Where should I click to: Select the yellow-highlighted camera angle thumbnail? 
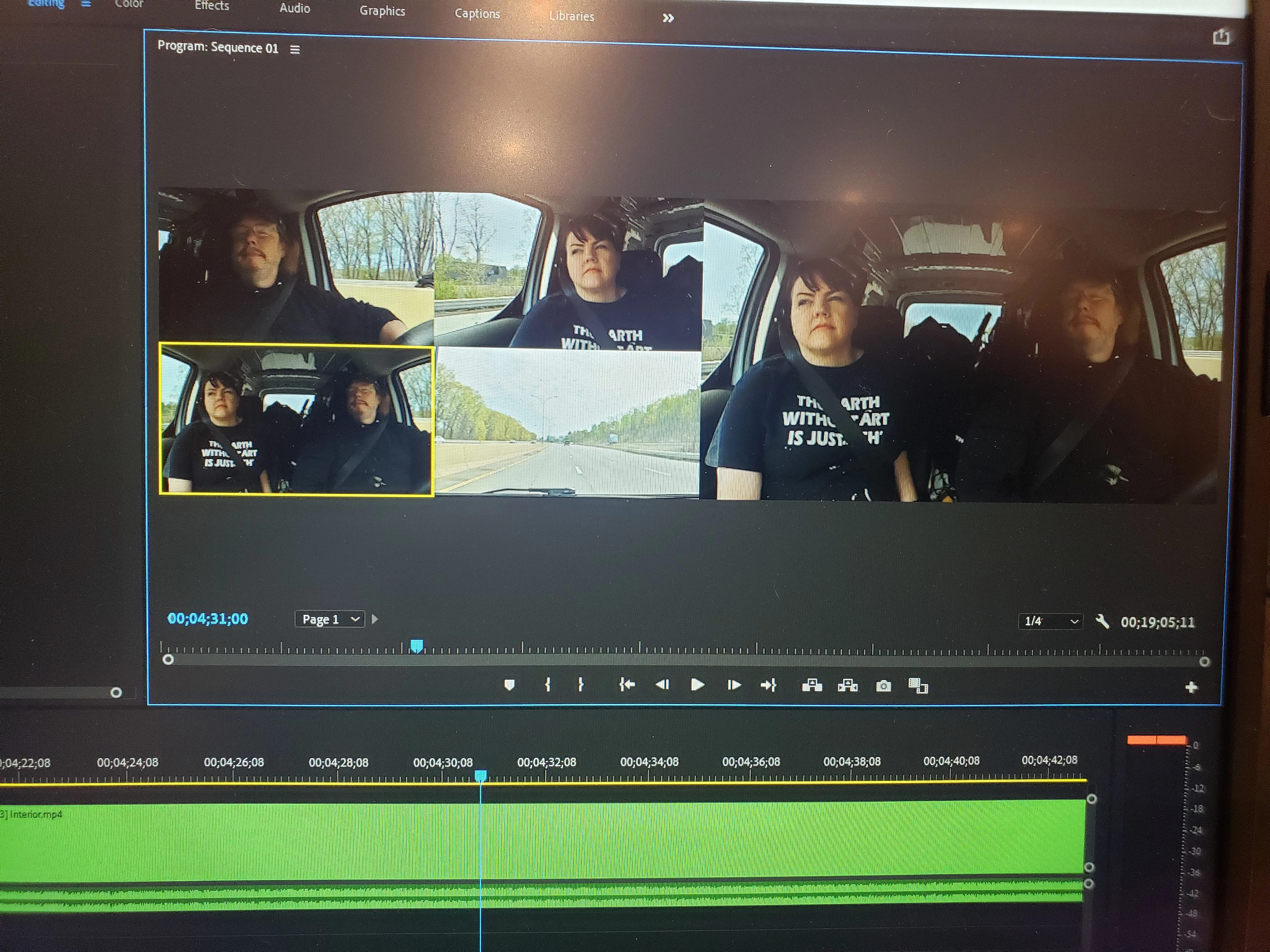click(x=296, y=419)
